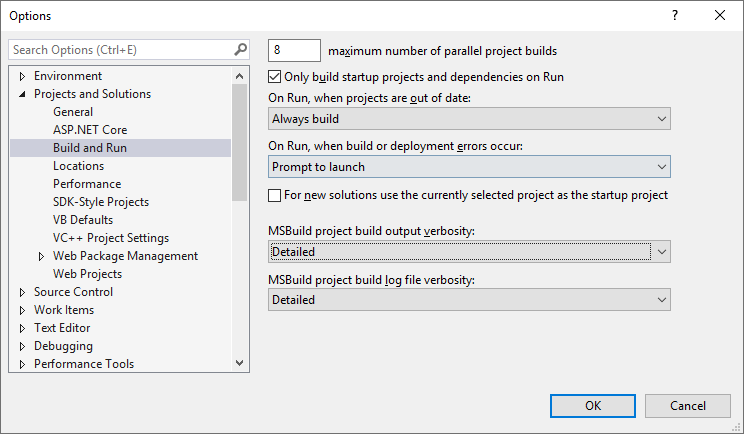The height and width of the screenshot is (434, 744).
Task: Open the SDK-Style Projects page
Action: pyautogui.click(x=100, y=202)
